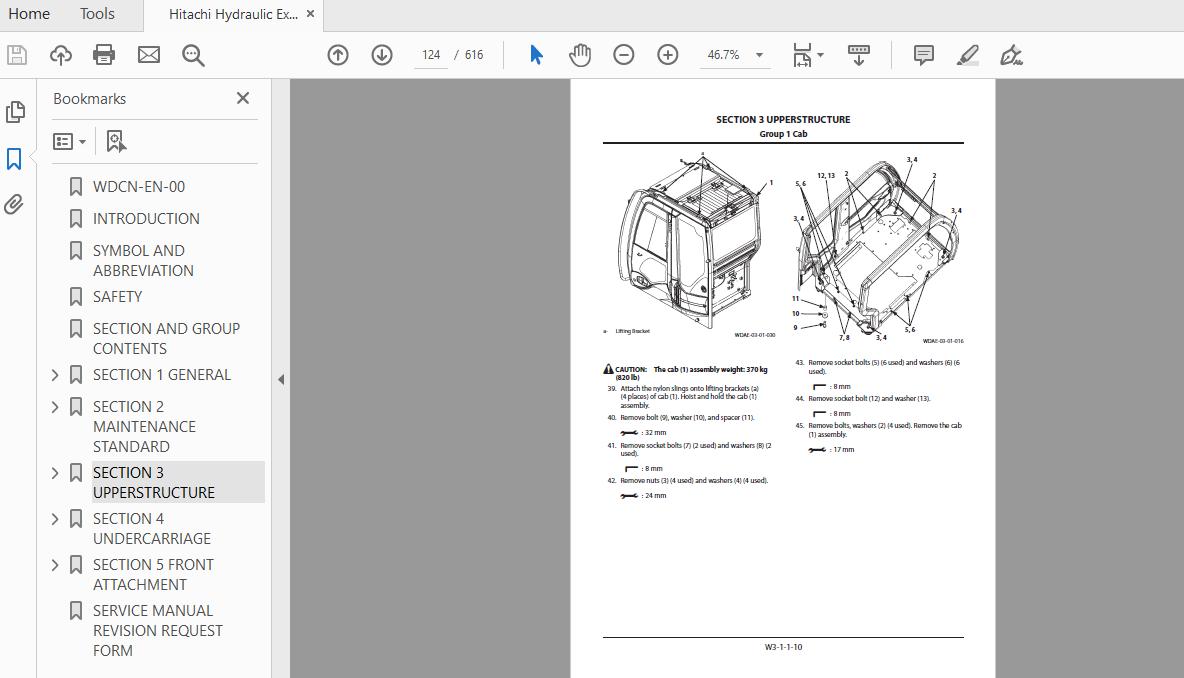This screenshot has width=1184, height=678.
Task: Go to next page arrow
Action: [382, 55]
